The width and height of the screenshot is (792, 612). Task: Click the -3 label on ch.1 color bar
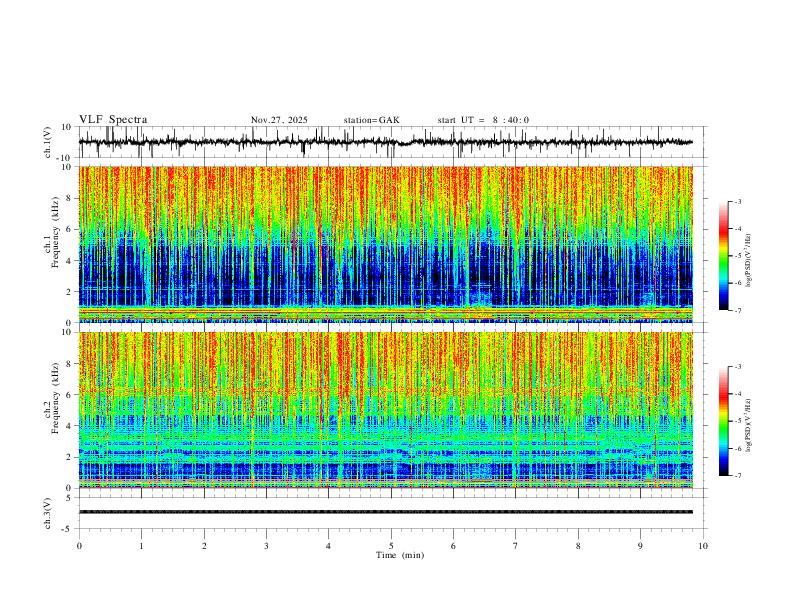(x=737, y=201)
